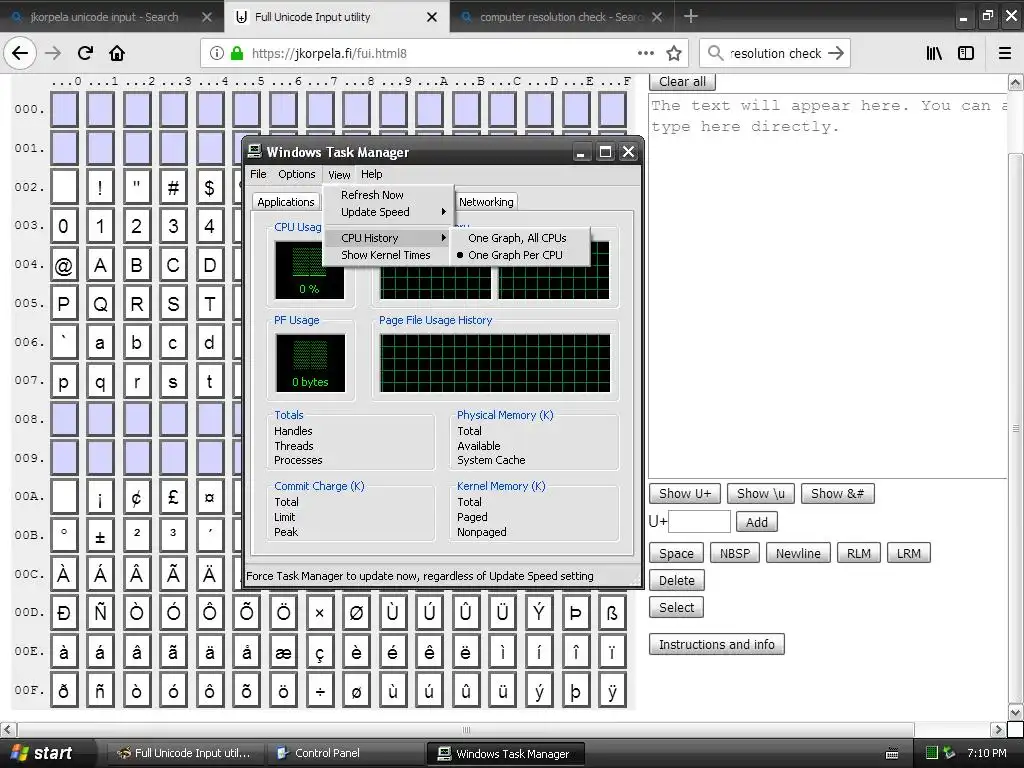1024x768 pixels.
Task: Insert the ÷ division sign tile
Action: 320,692
